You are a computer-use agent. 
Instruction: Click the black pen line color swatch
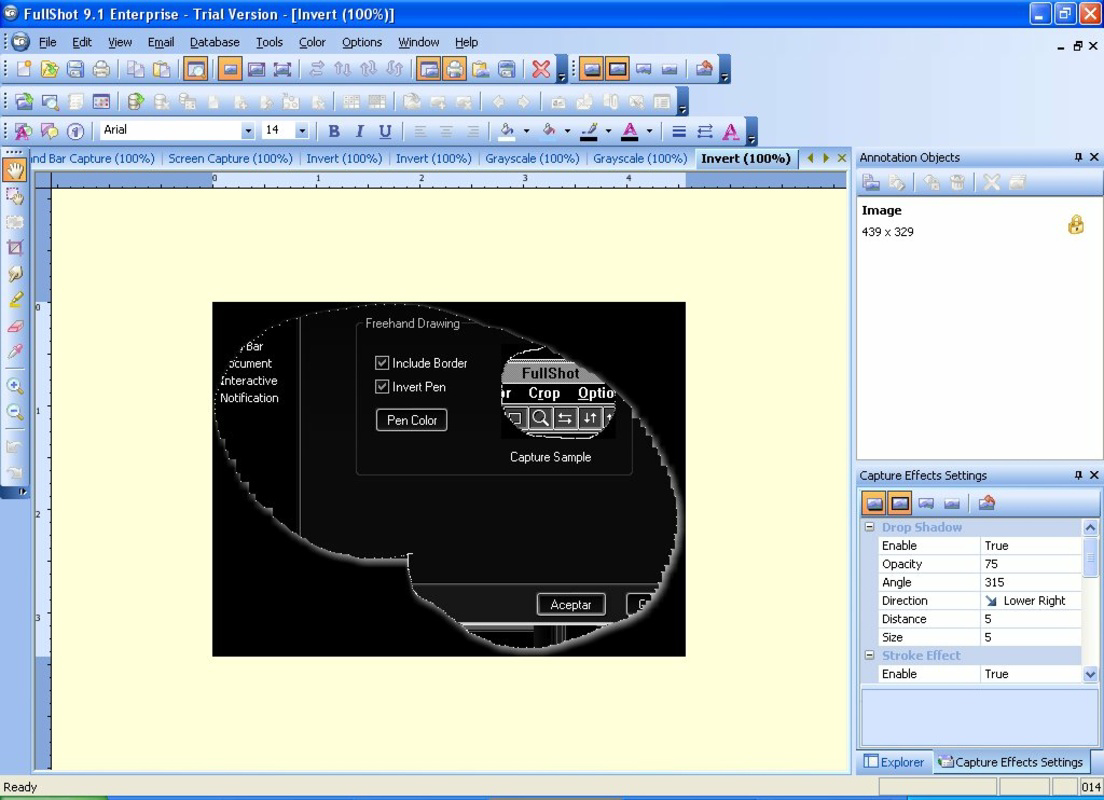tap(589, 130)
